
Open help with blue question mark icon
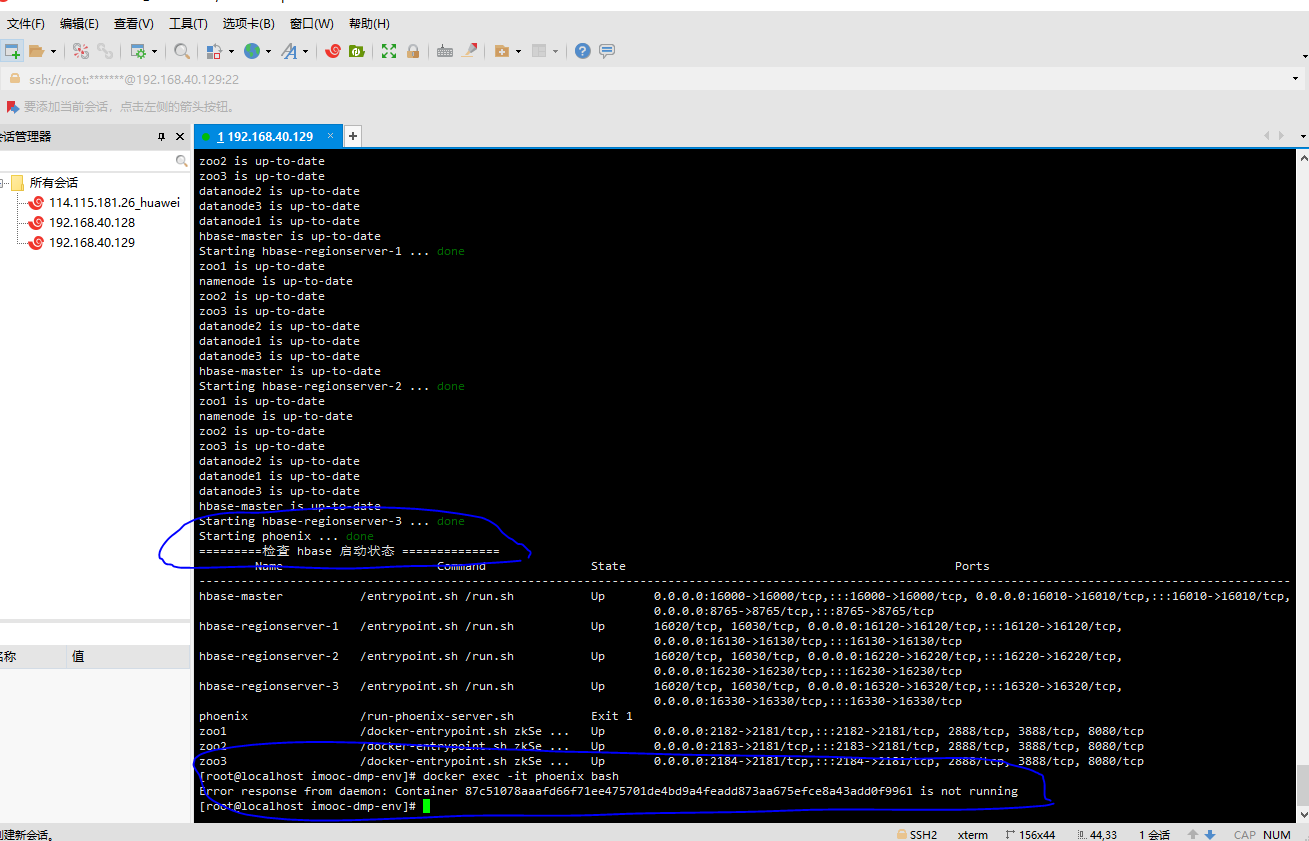tap(582, 51)
